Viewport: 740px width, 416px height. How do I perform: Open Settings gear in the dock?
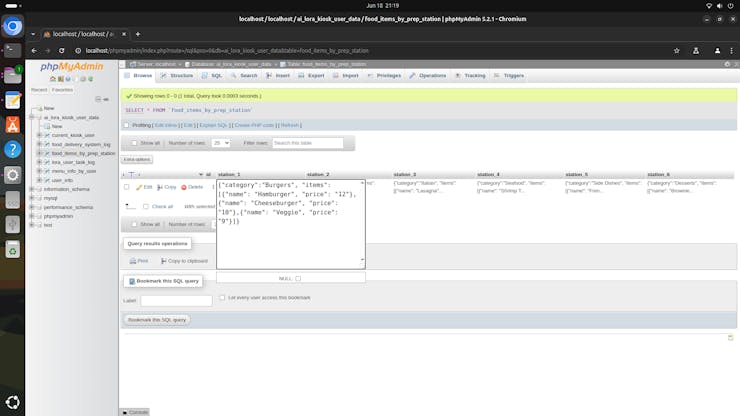click(x=13, y=175)
